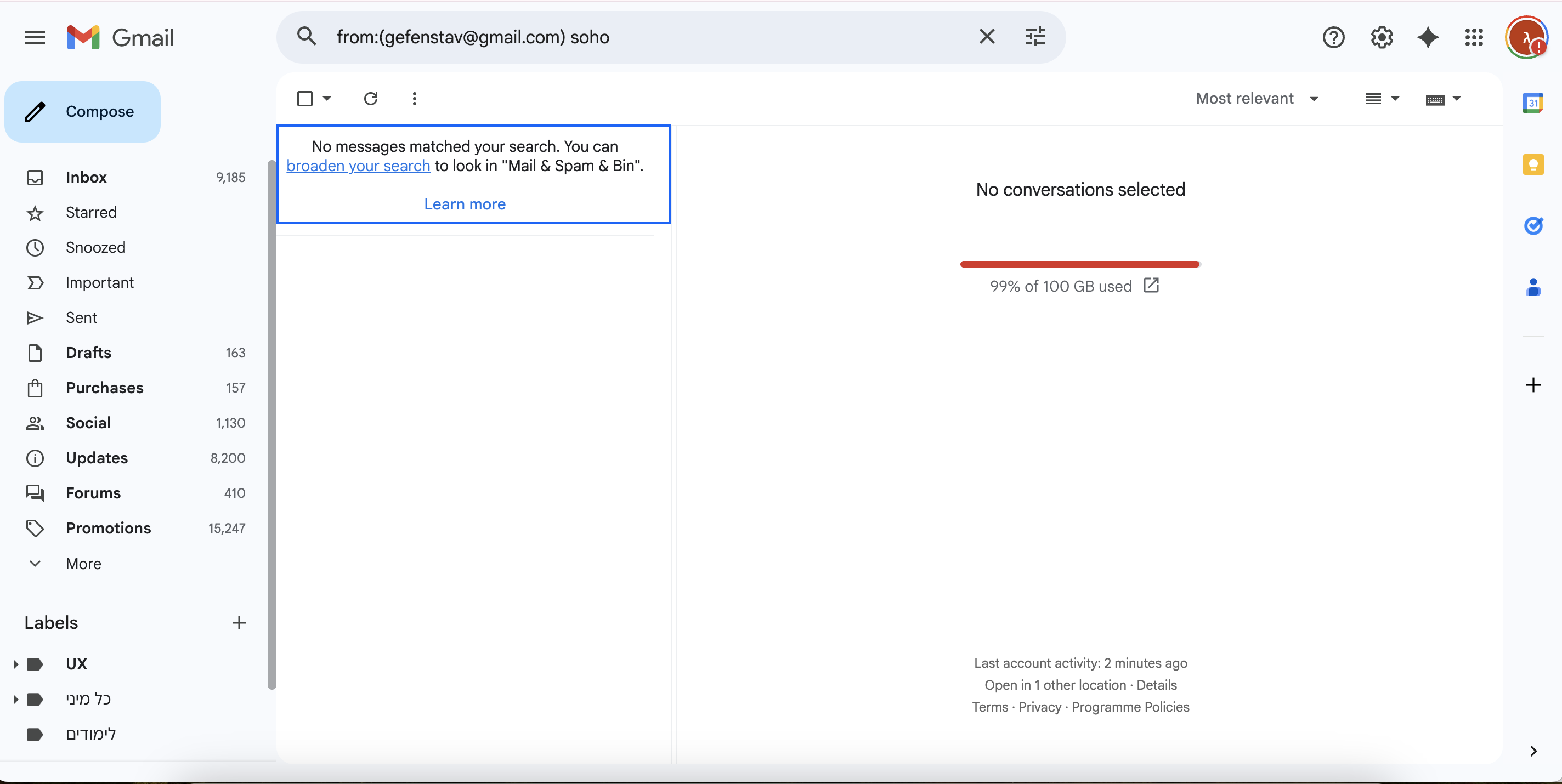Refresh the message list
The height and width of the screenshot is (784, 1562).
(x=371, y=98)
